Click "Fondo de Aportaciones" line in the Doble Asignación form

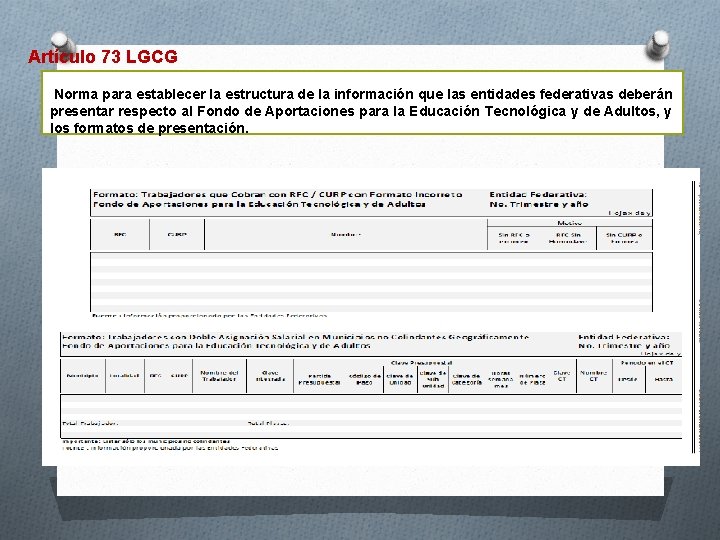216,346
